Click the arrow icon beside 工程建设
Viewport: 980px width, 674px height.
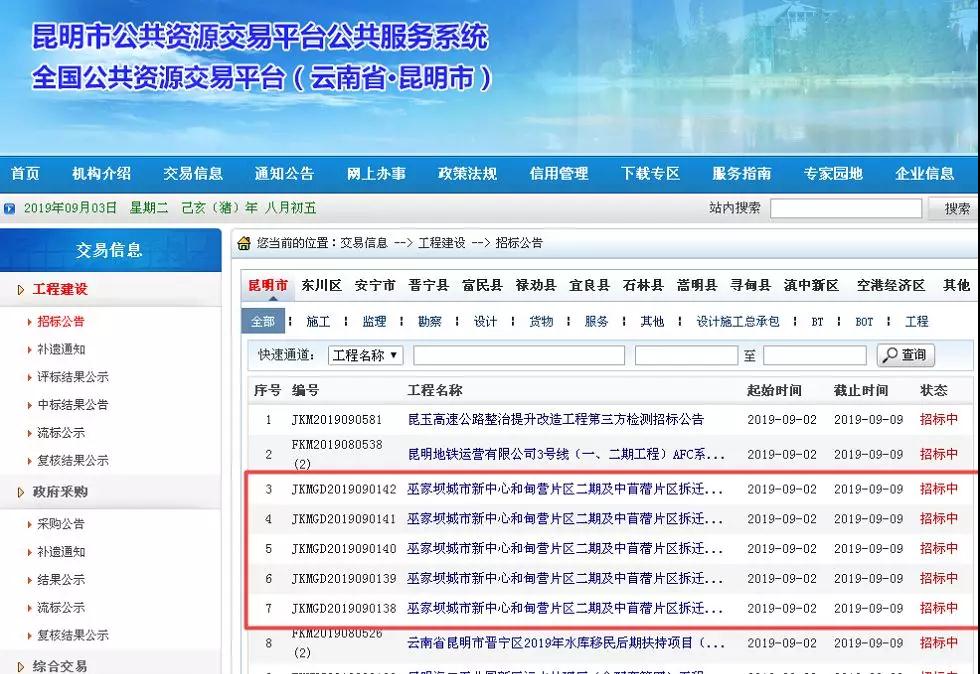pyautogui.click(x=21, y=290)
